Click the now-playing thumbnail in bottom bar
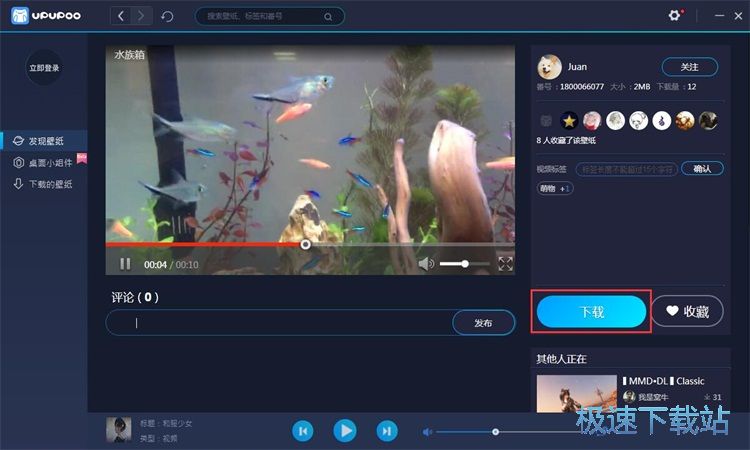This screenshot has height=450, width=750. tap(119, 430)
